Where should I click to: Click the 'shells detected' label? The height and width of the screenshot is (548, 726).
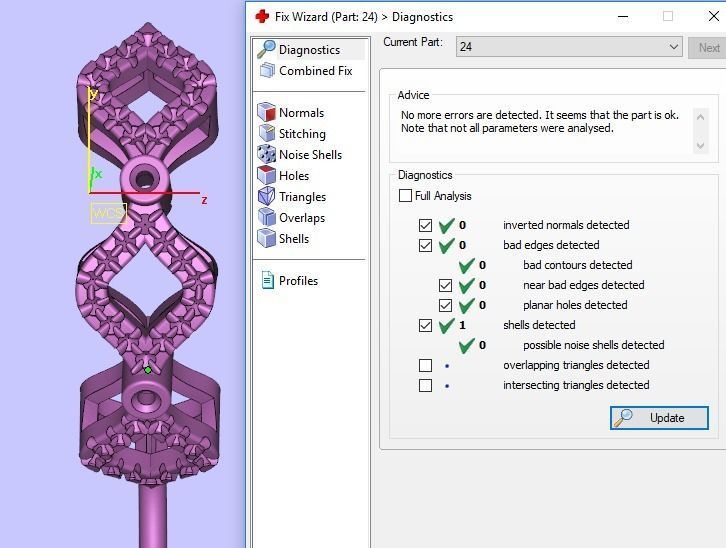539,325
